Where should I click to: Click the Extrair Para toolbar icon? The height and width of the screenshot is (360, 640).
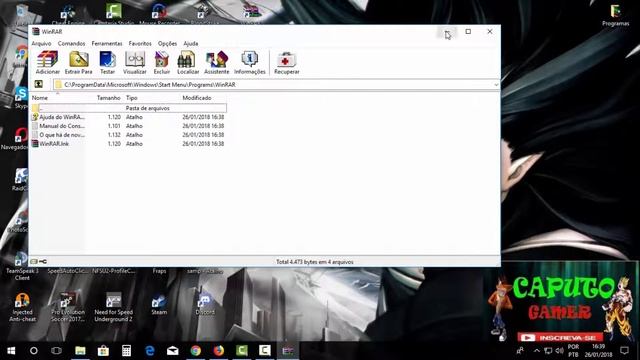coord(79,62)
